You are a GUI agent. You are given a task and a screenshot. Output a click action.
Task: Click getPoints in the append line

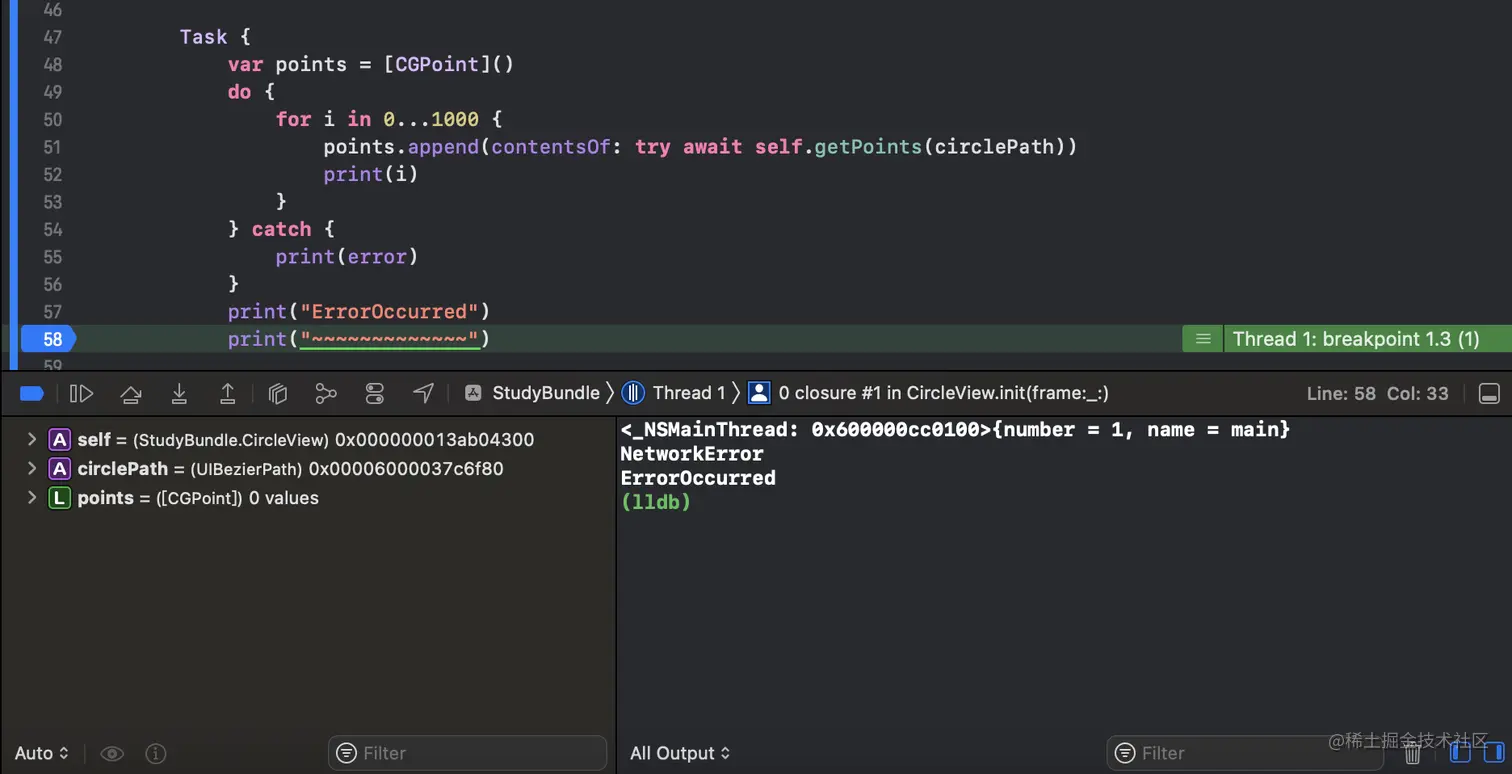tap(868, 147)
